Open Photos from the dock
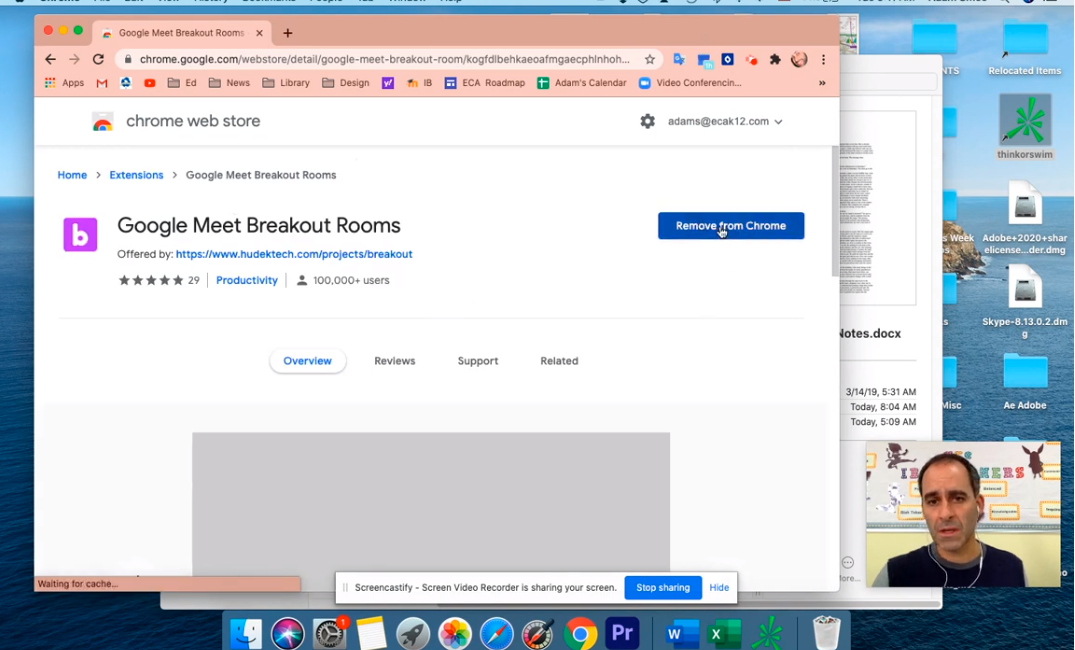 [x=455, y=633]
